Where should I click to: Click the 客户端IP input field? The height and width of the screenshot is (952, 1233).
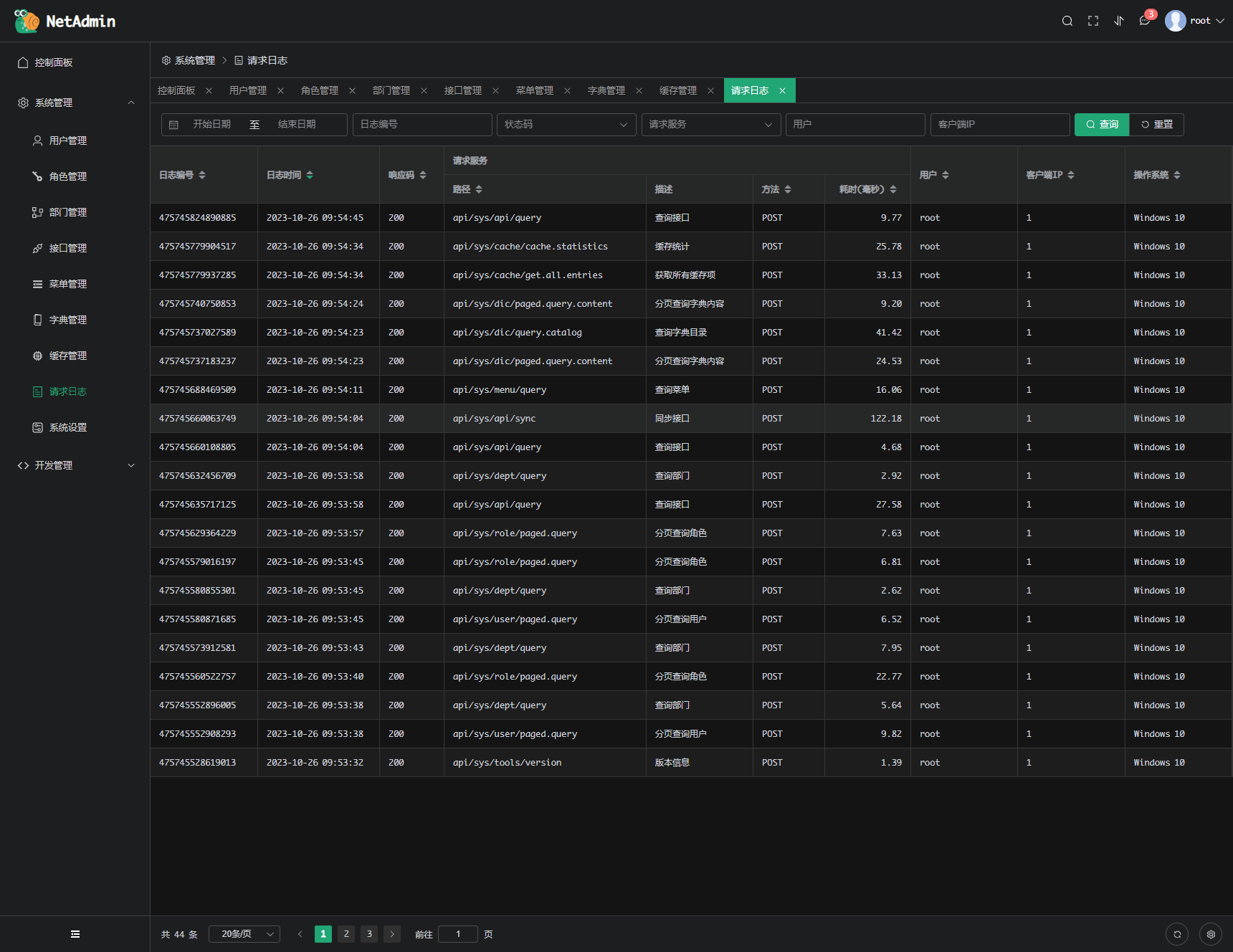click(x=999, y=124)
